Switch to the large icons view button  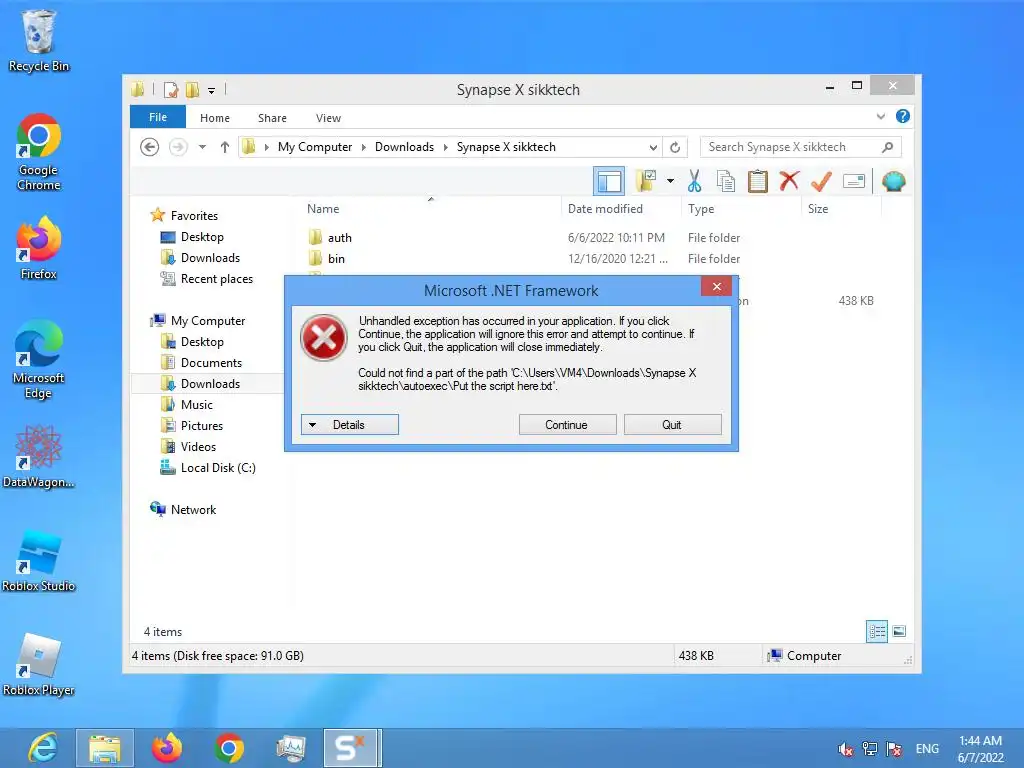(899, 631)
